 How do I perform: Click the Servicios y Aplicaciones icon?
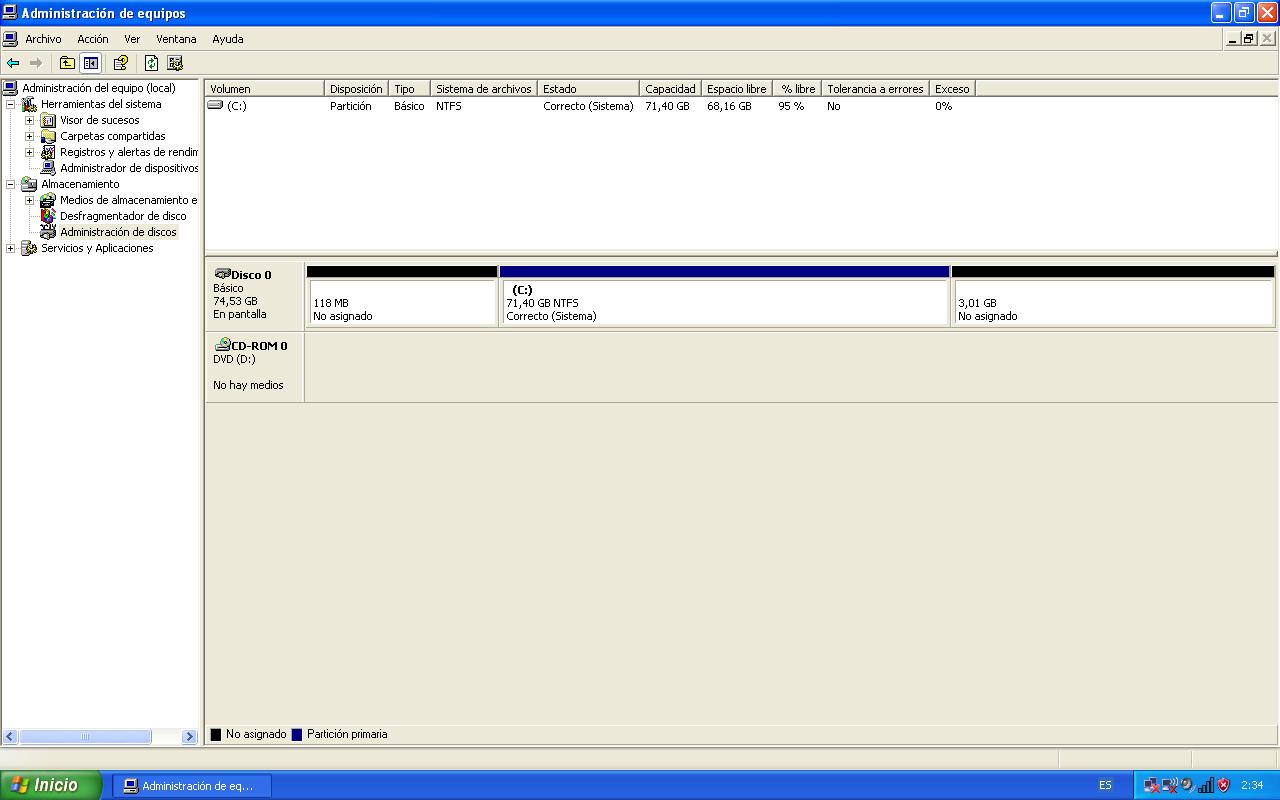[x=29, y=248]
